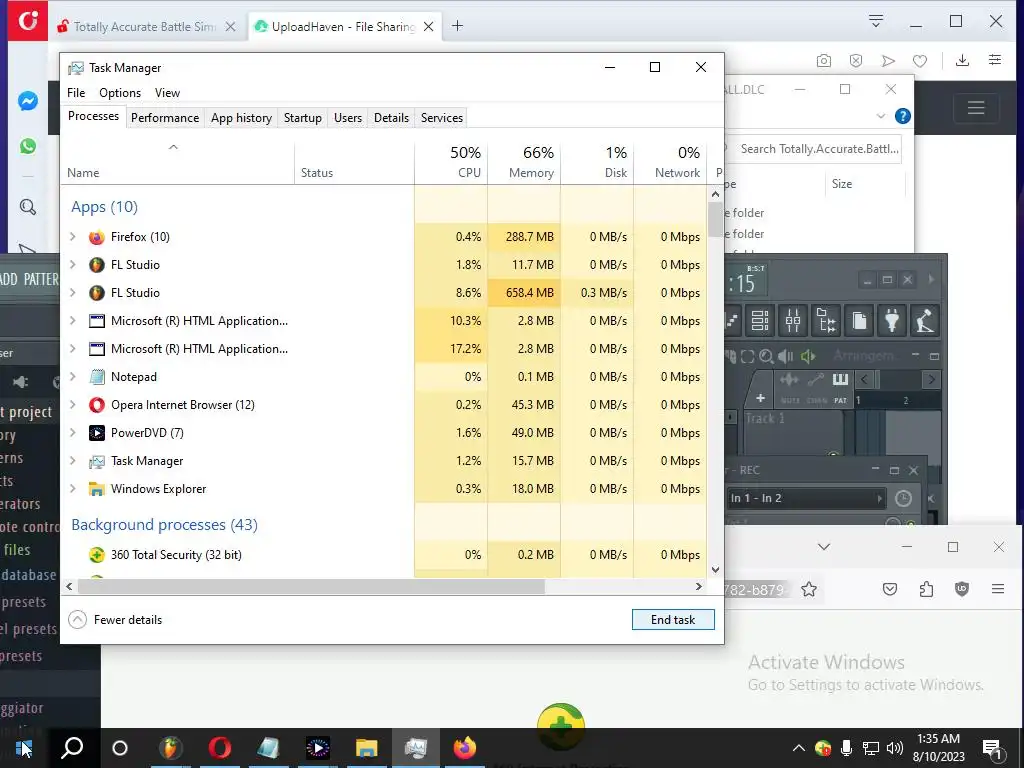Expand HTML Application row using 17.2% CPU
The height and width of the screenshot is (768, 1024).
[73, 349]
